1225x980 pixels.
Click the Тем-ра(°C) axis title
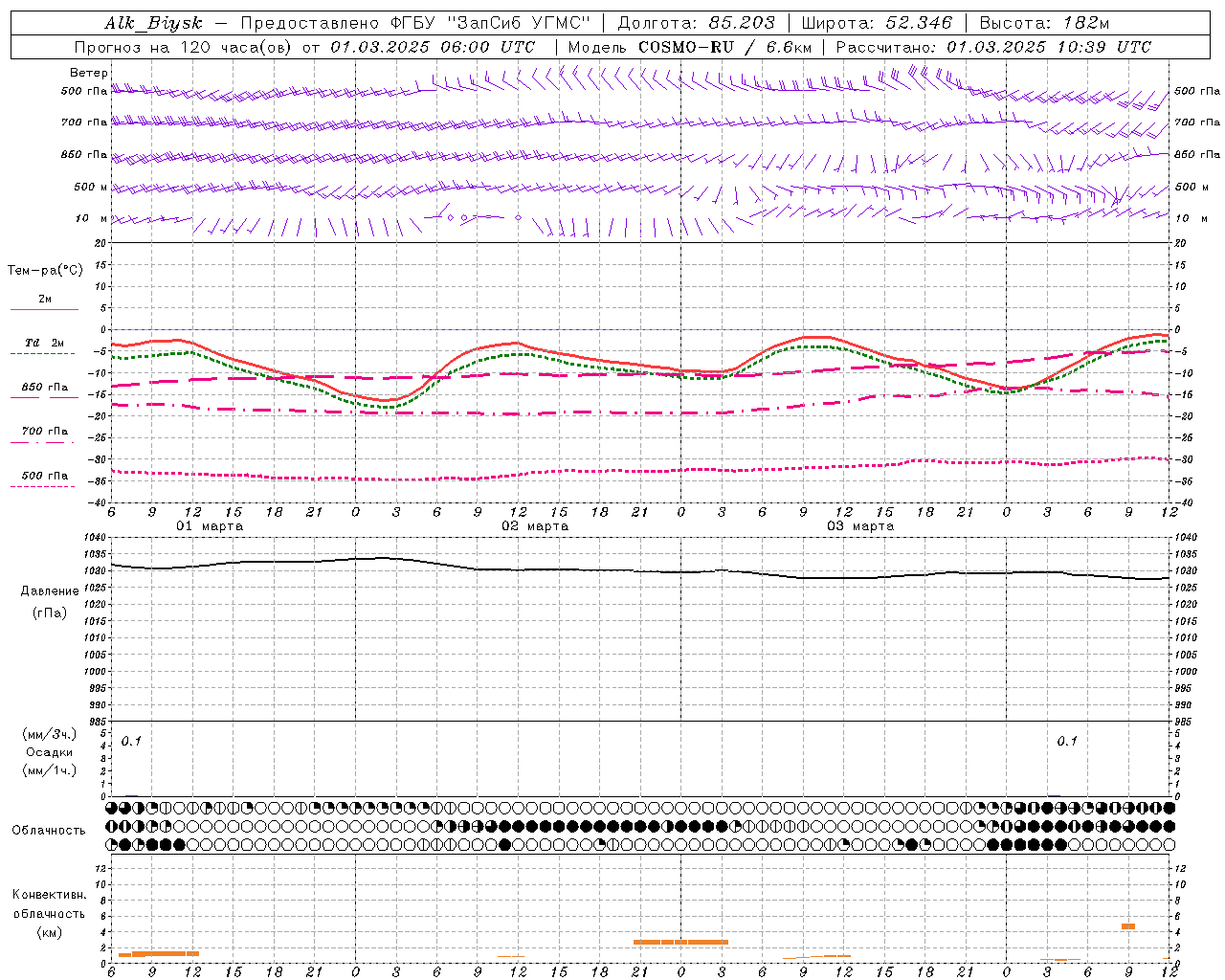[45, 271]
